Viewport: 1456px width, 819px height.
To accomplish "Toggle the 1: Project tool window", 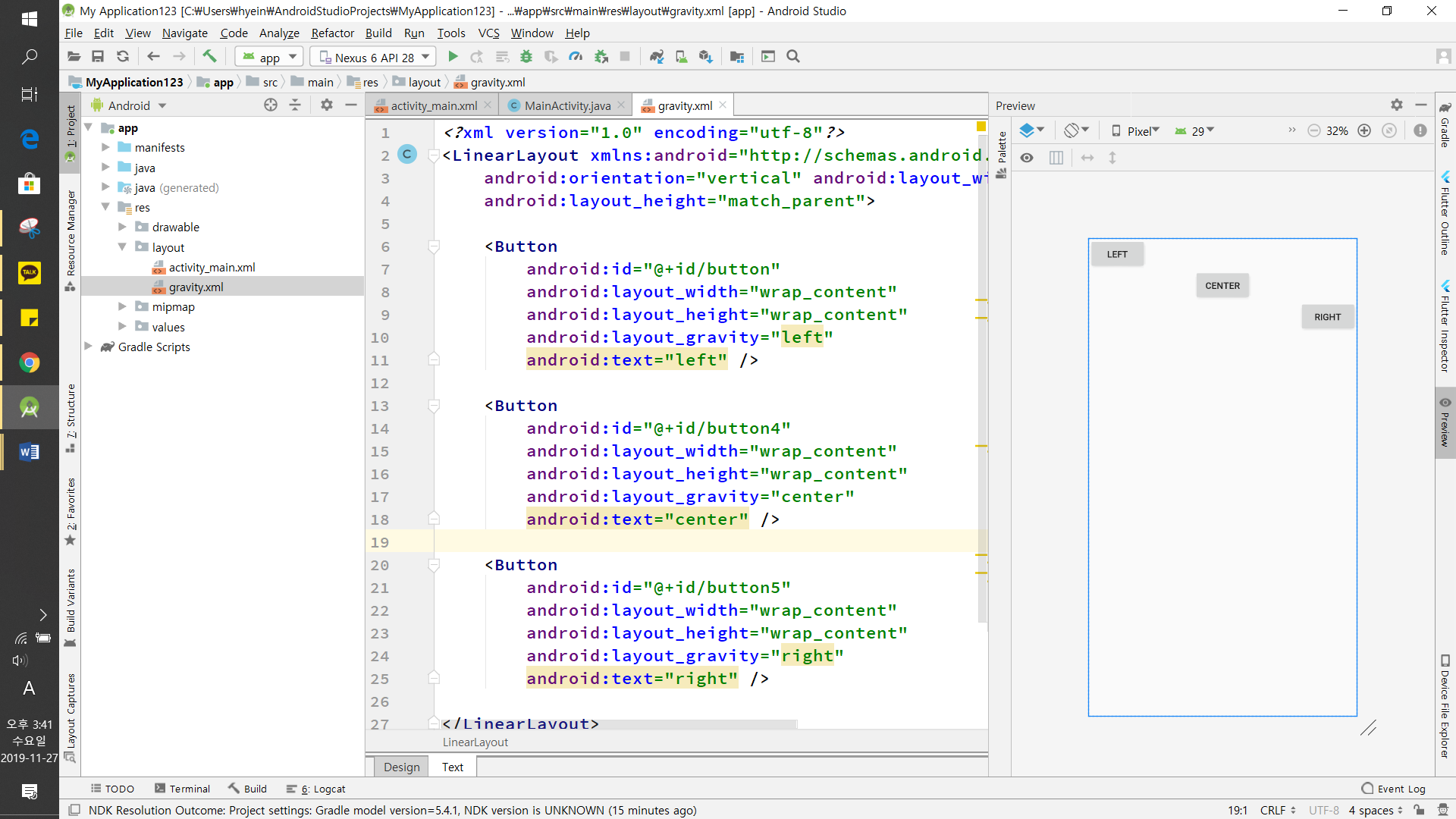I will (71, 127).
